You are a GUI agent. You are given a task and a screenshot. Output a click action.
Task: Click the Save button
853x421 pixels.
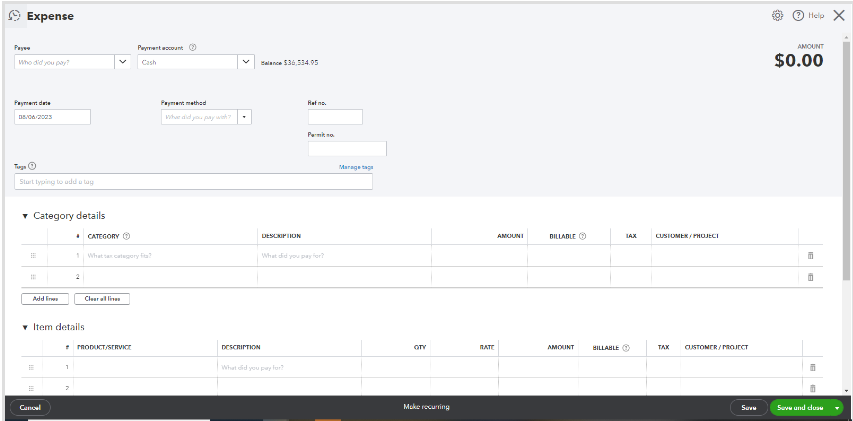tap(749, 407)
